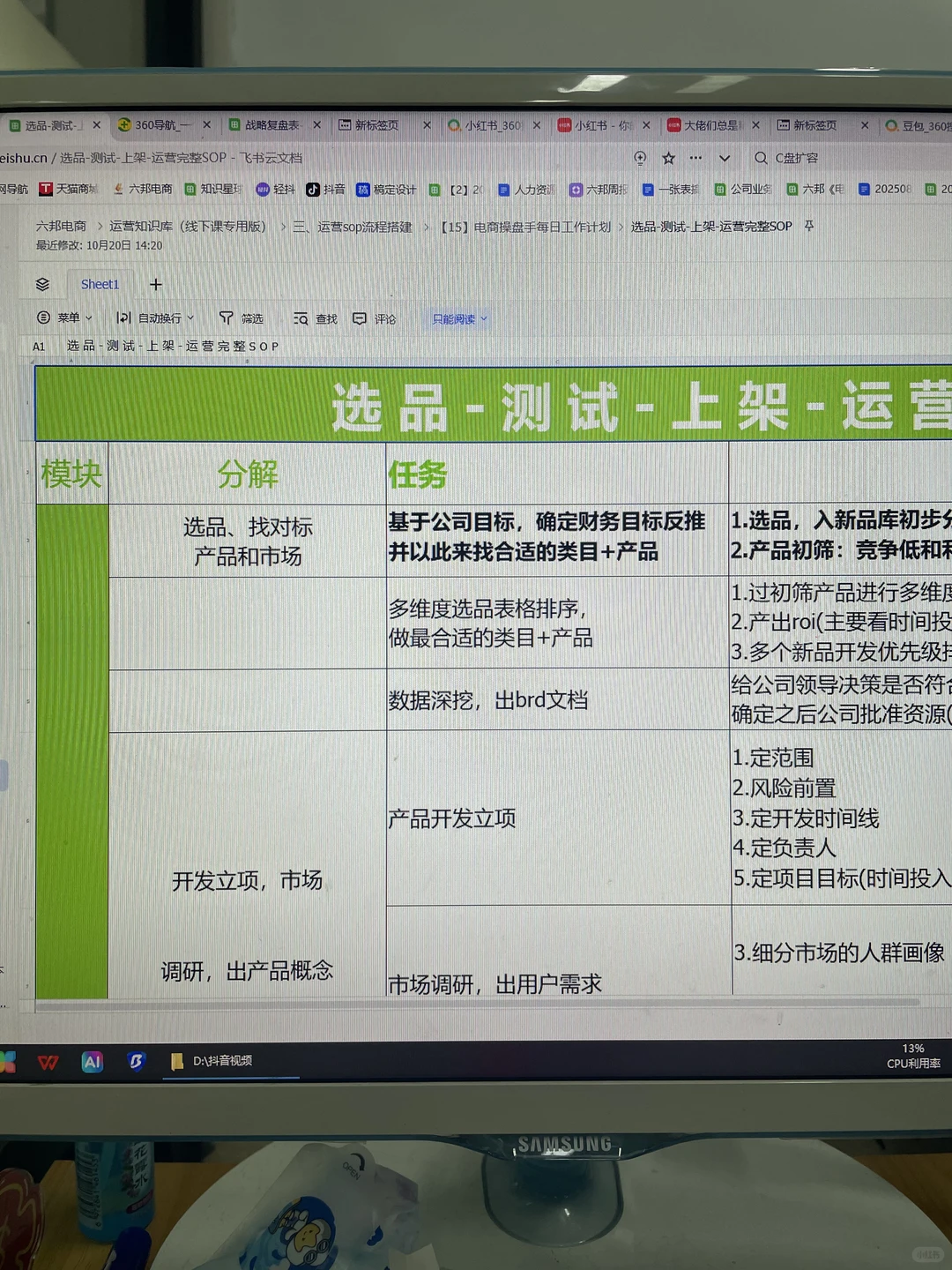Select the cell 开发立项，市场调研，出产品概念
The width and height of the screenshot is (952, 1270).
[x=247, y=865]
